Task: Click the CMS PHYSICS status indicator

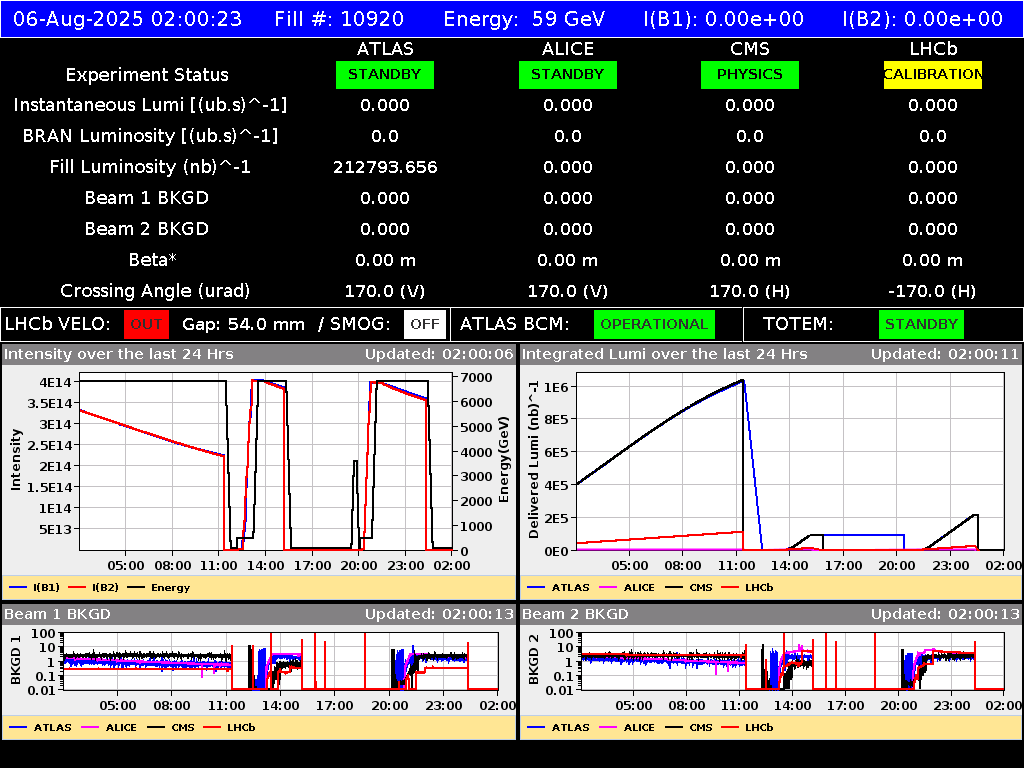Action: tap(750, 74)
